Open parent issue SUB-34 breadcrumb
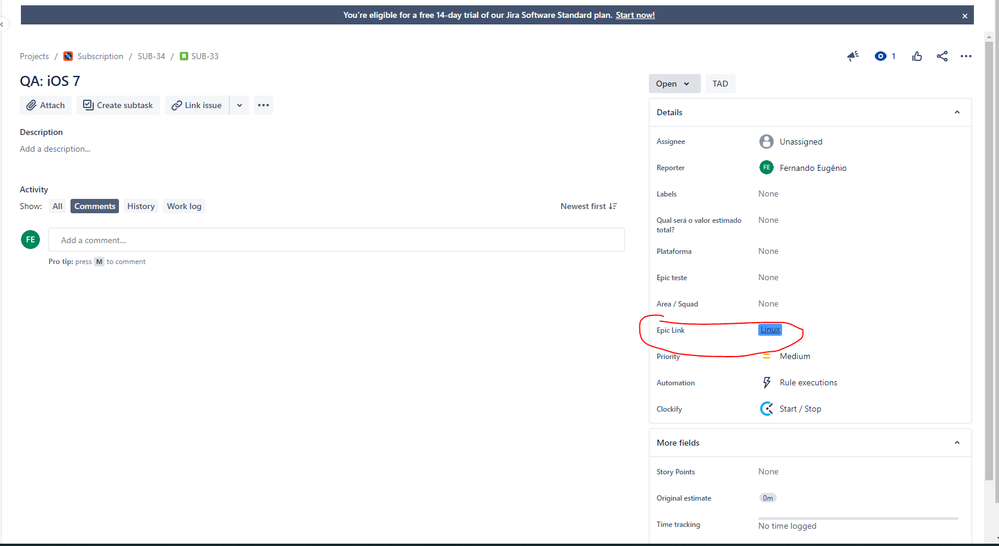Viewport: 999px width, 546px height. click(151, 56)
